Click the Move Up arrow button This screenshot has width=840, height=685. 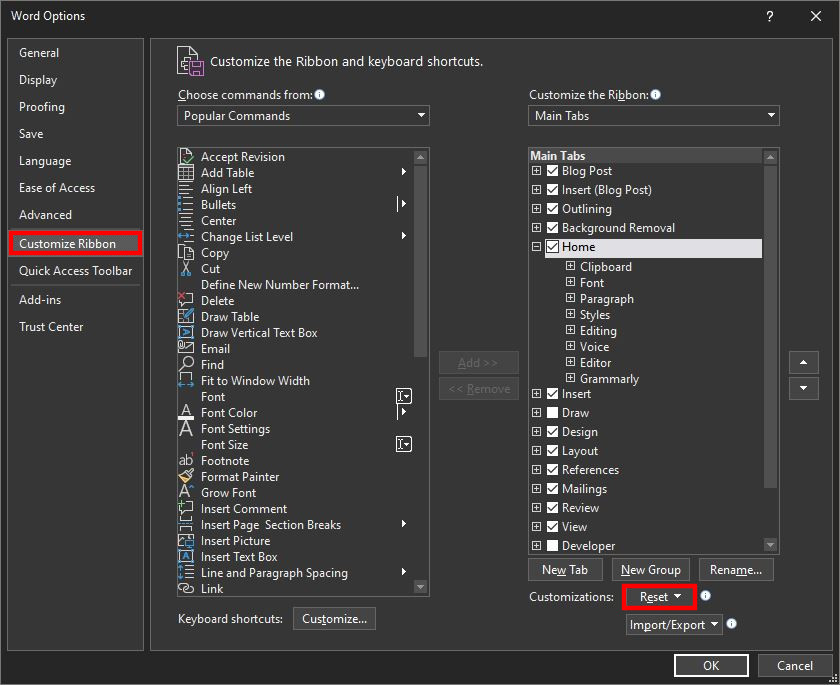(804, 363)
